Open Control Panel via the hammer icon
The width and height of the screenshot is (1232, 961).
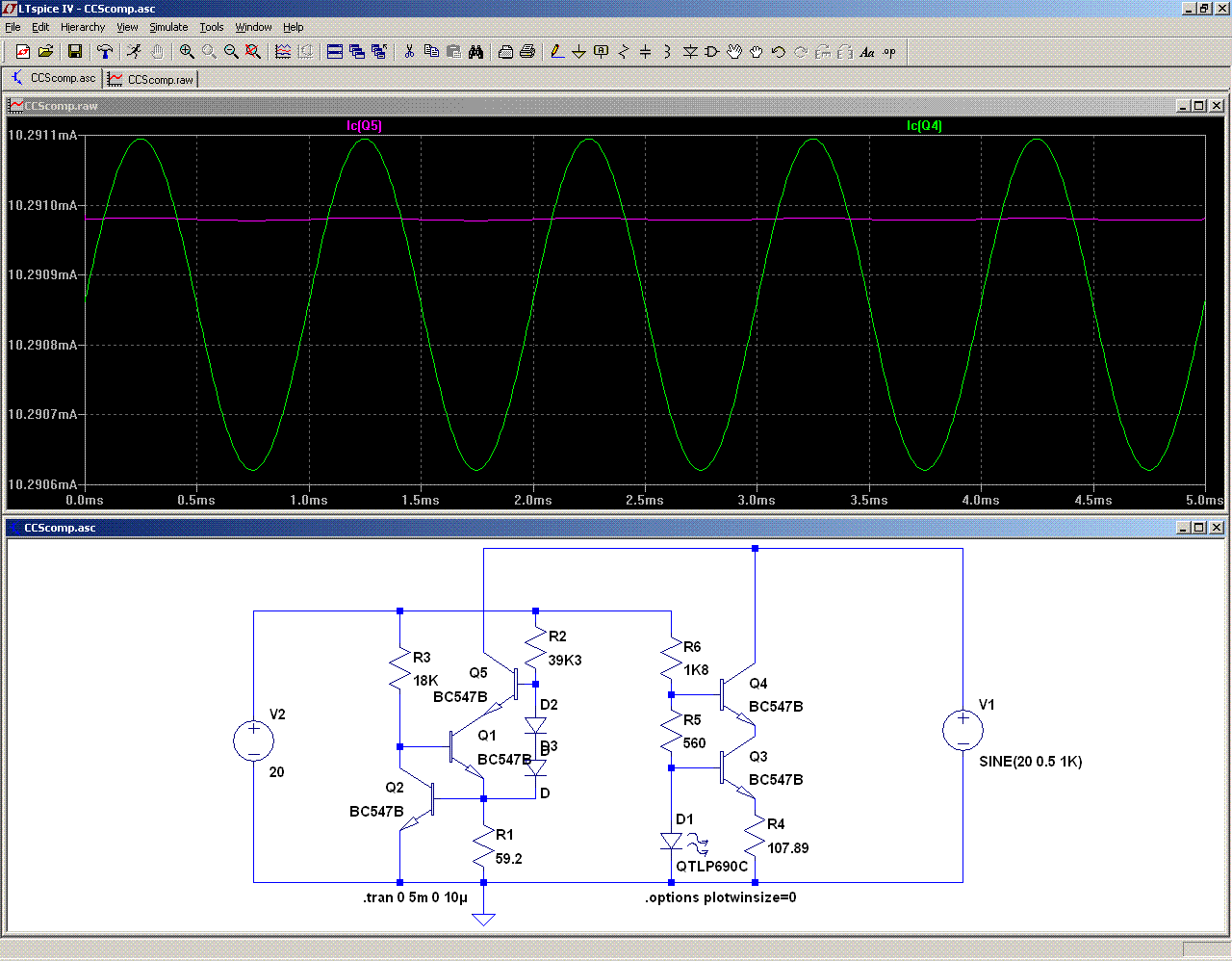105,52
